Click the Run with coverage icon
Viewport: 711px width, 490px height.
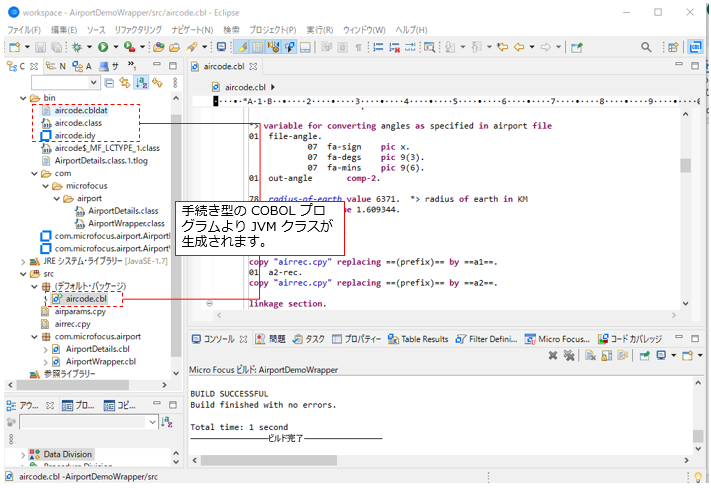[x=129, y=47]
